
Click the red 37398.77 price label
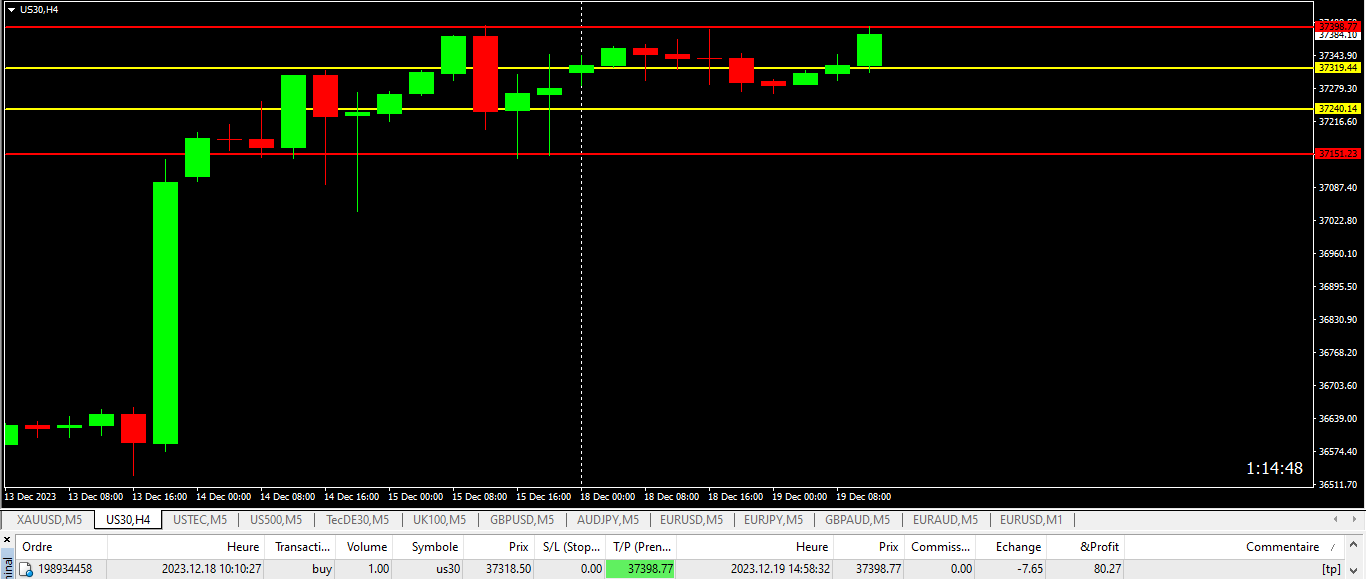pos(1338,27)
